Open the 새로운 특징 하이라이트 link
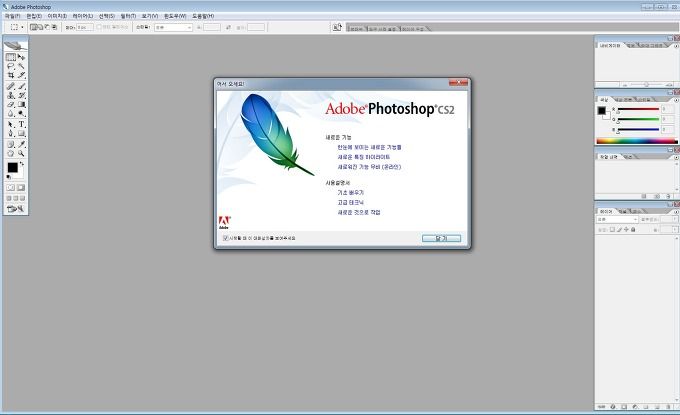 point(364,157)
